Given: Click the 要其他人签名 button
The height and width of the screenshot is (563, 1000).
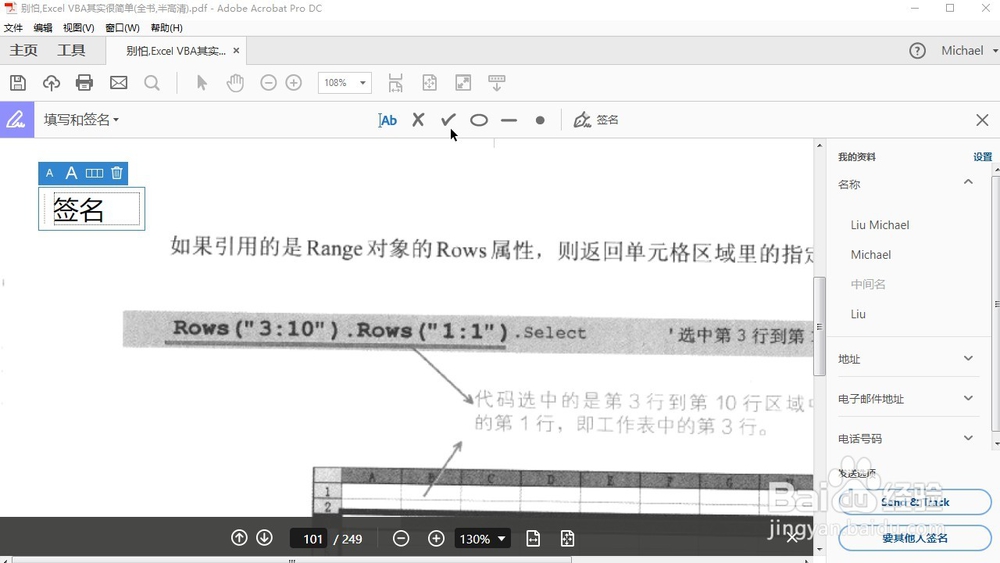Looking at the screenshot, I should tap(915, 538).
